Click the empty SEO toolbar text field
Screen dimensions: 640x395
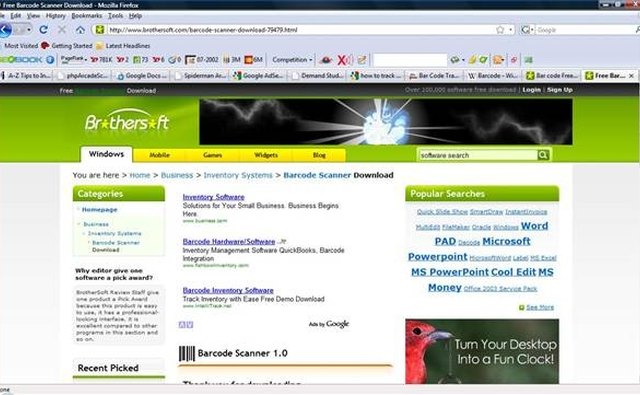pyautogui.click(x=410, y=60)
